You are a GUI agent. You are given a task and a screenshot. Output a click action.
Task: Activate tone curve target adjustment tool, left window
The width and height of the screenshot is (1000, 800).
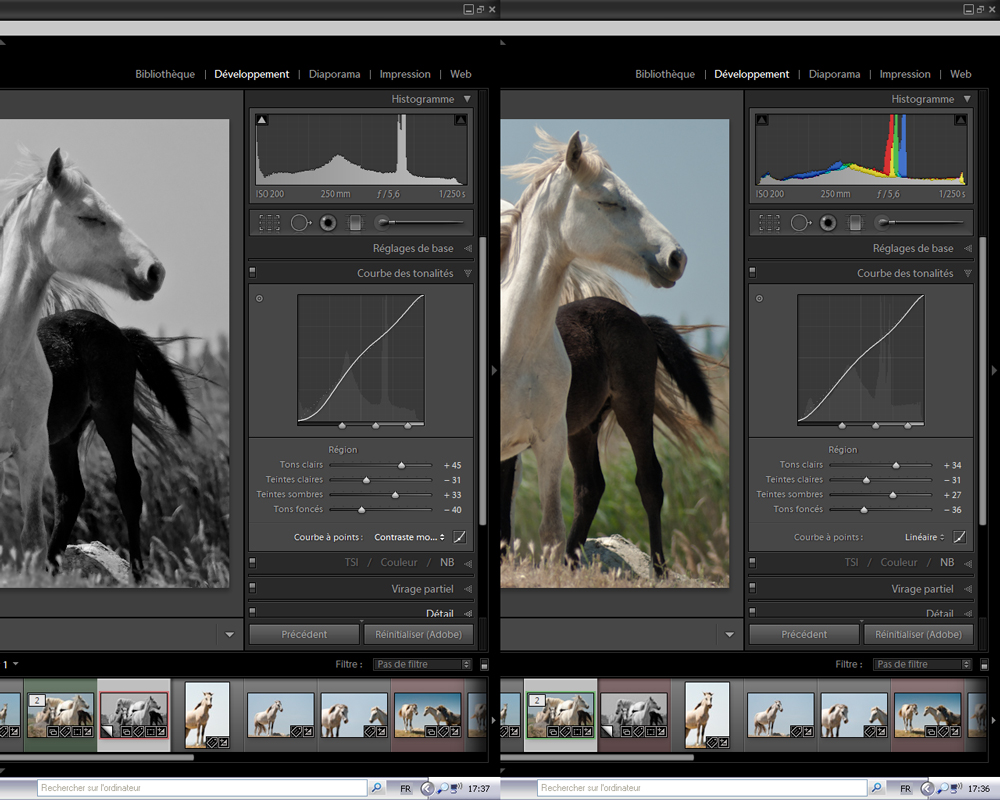pos(260,298)
